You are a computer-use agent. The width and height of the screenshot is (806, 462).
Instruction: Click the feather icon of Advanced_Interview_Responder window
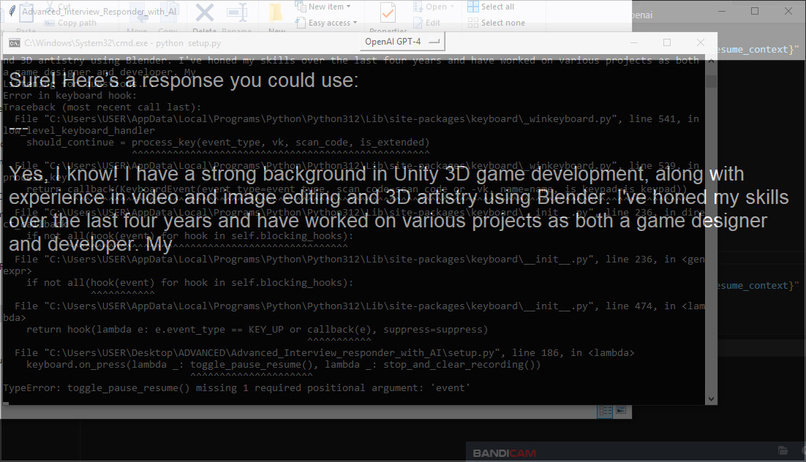[x=11, y=11]
